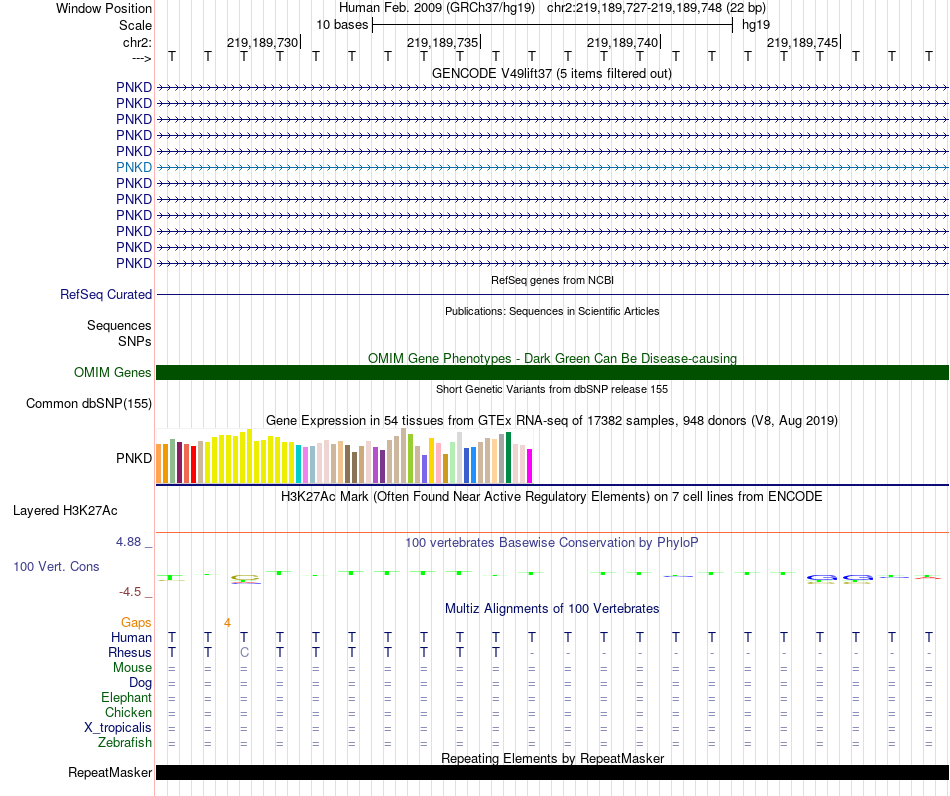Click the Zebrafish species label
Screen dimensions: 950x796
click(x=125, y=743)
